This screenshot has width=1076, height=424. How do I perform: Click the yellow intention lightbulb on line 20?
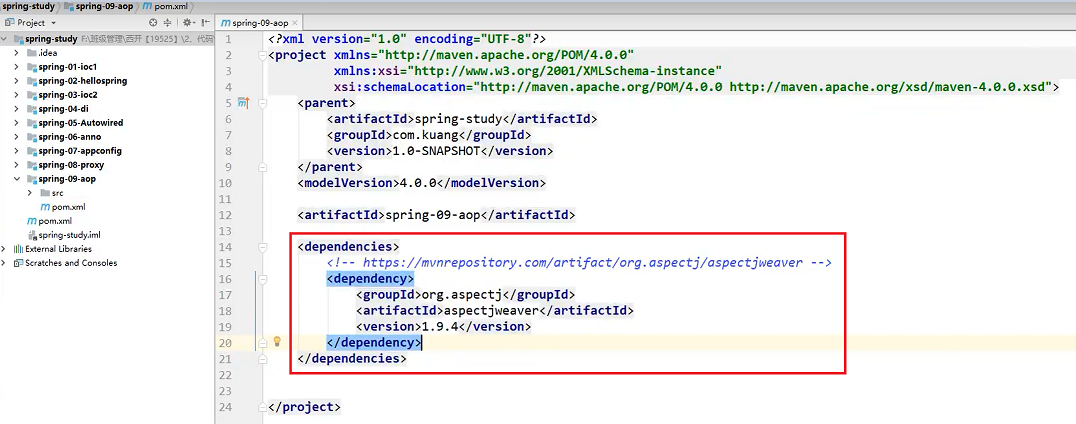point(277,341)
